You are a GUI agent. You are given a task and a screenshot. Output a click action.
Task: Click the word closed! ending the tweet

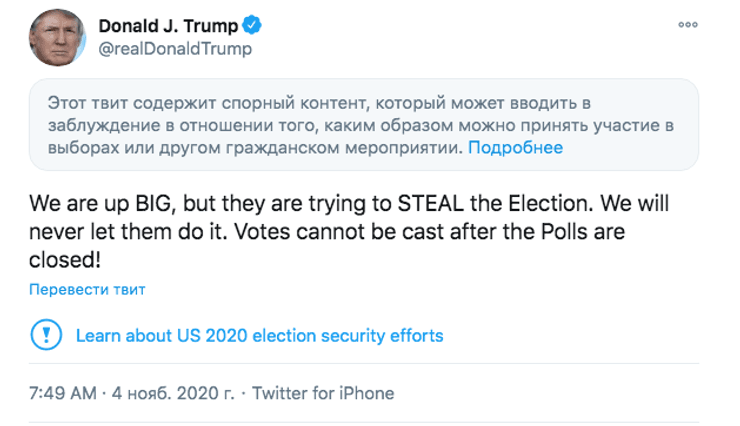66,260
